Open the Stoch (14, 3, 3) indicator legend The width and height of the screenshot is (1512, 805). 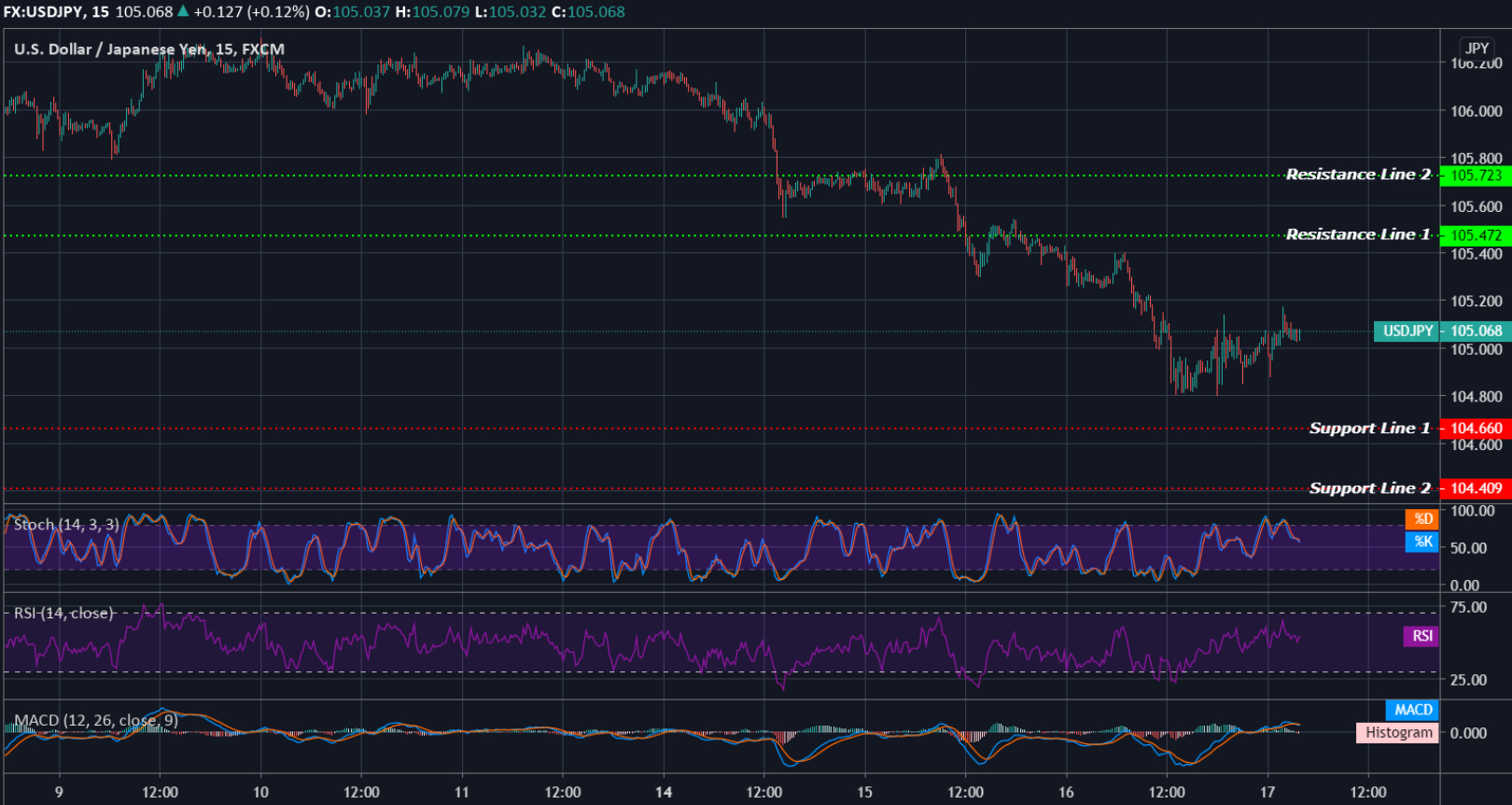click(66, 525)
